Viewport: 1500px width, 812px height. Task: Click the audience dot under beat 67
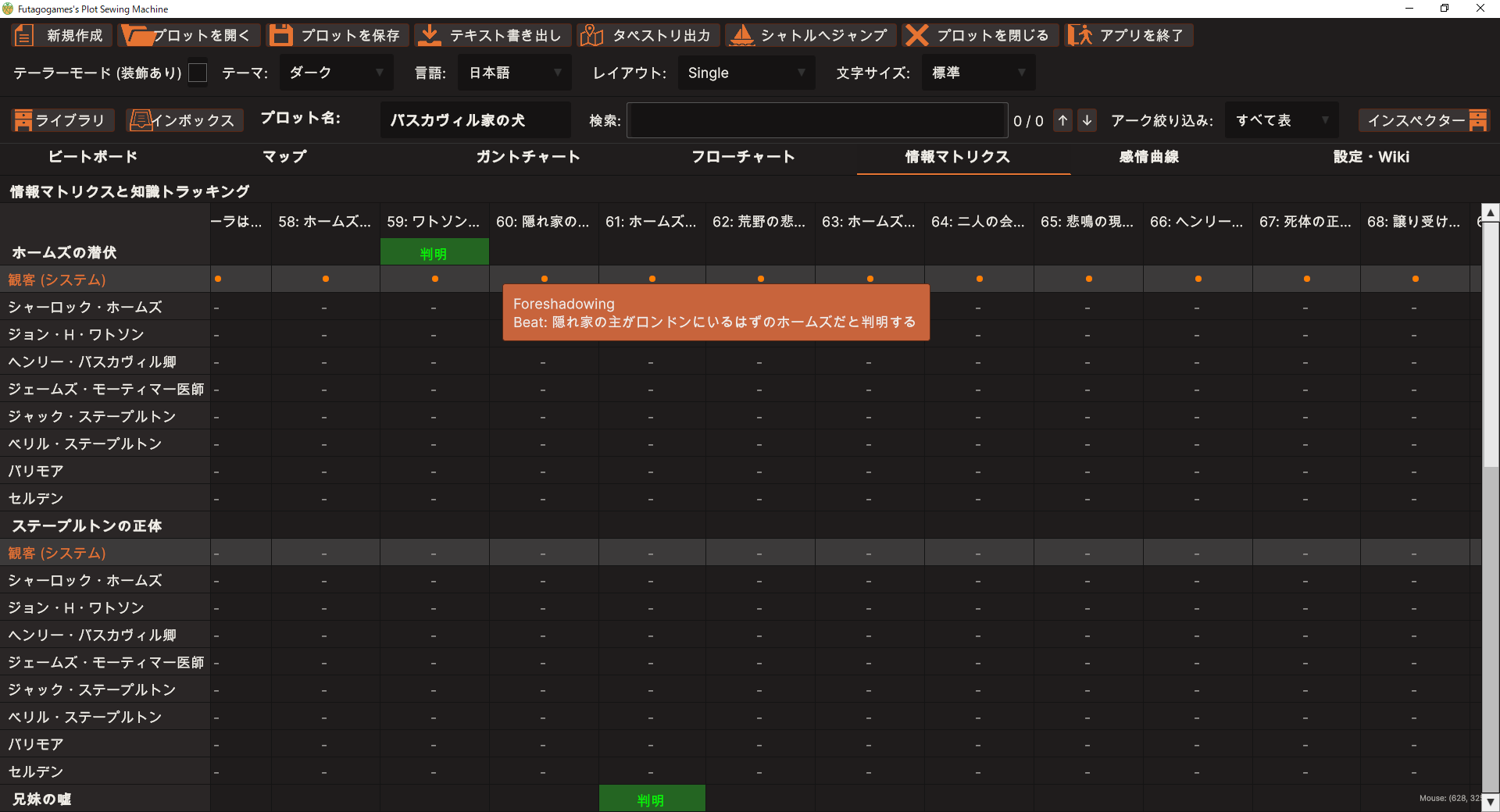coord(1306,279)
